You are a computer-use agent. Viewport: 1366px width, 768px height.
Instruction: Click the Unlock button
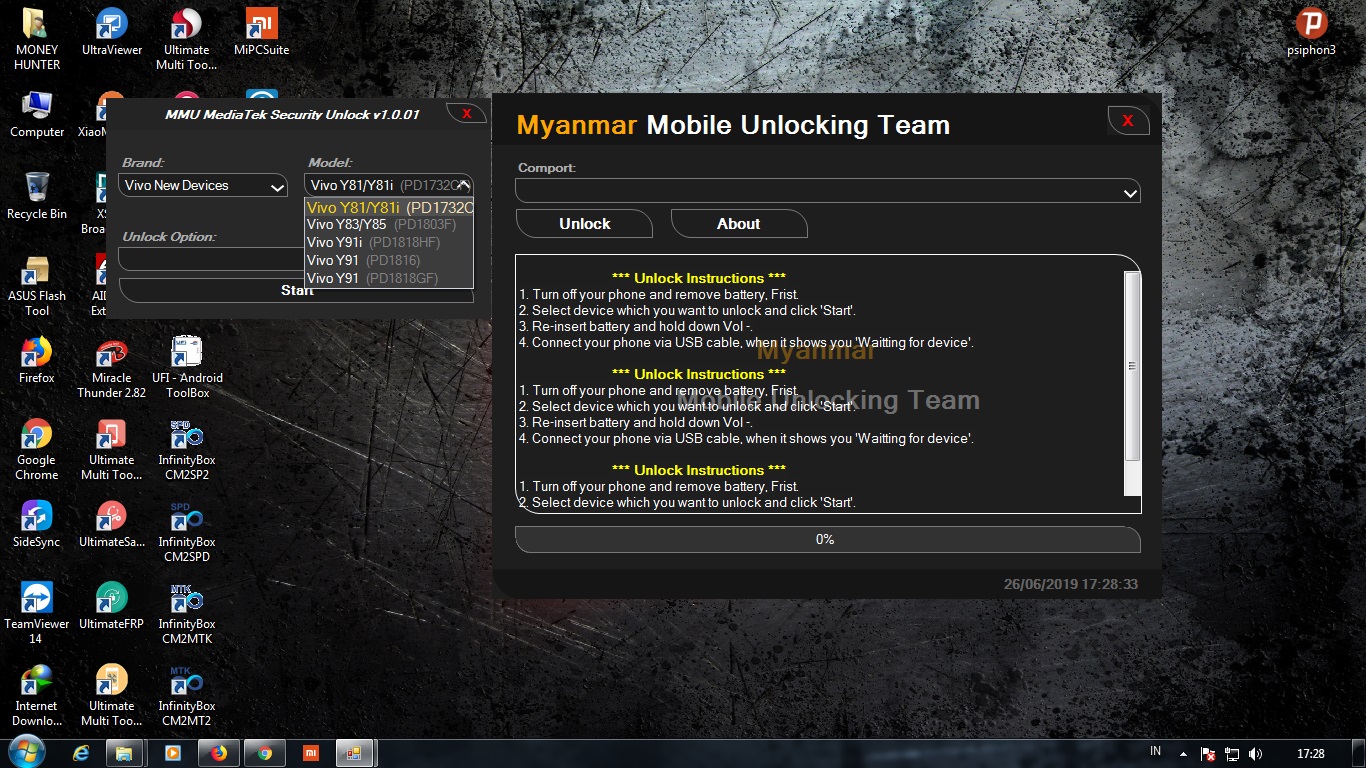point(584,224)
